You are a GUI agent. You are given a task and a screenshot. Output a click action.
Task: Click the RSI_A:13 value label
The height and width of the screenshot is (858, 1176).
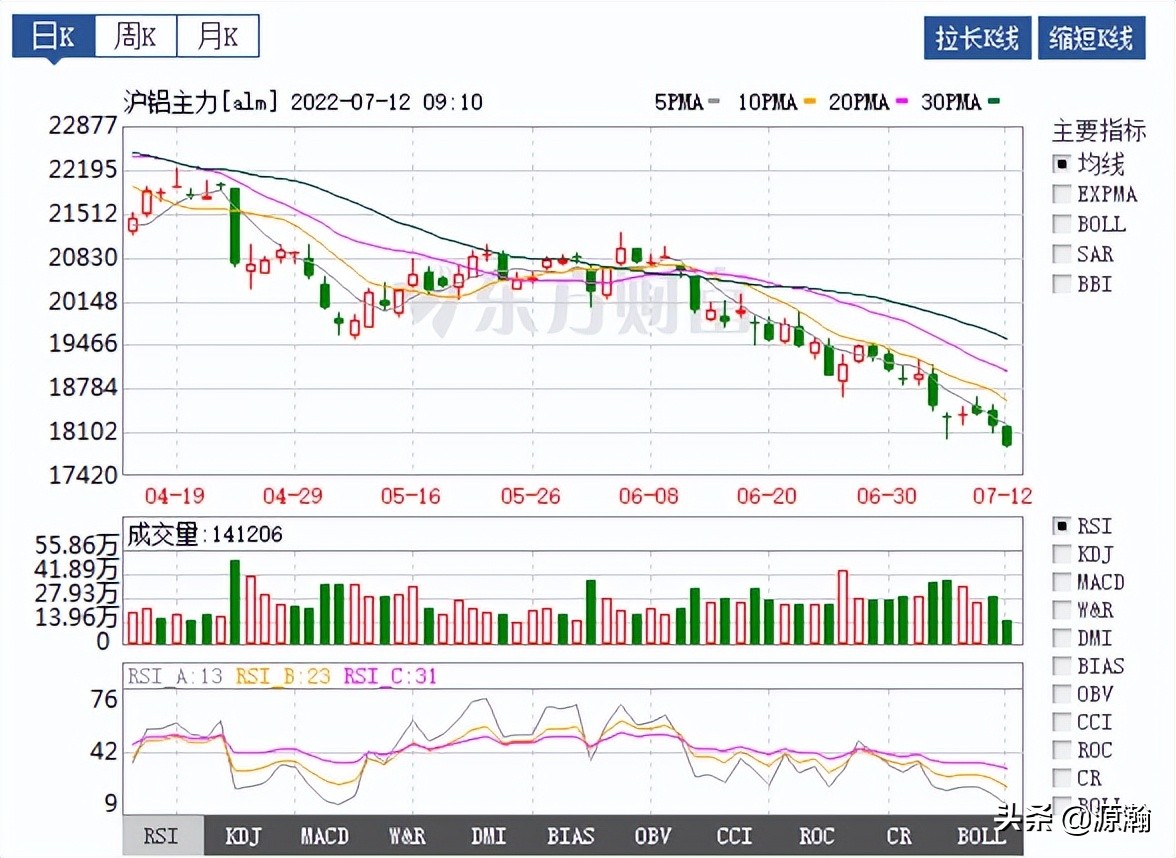point(176,676)
